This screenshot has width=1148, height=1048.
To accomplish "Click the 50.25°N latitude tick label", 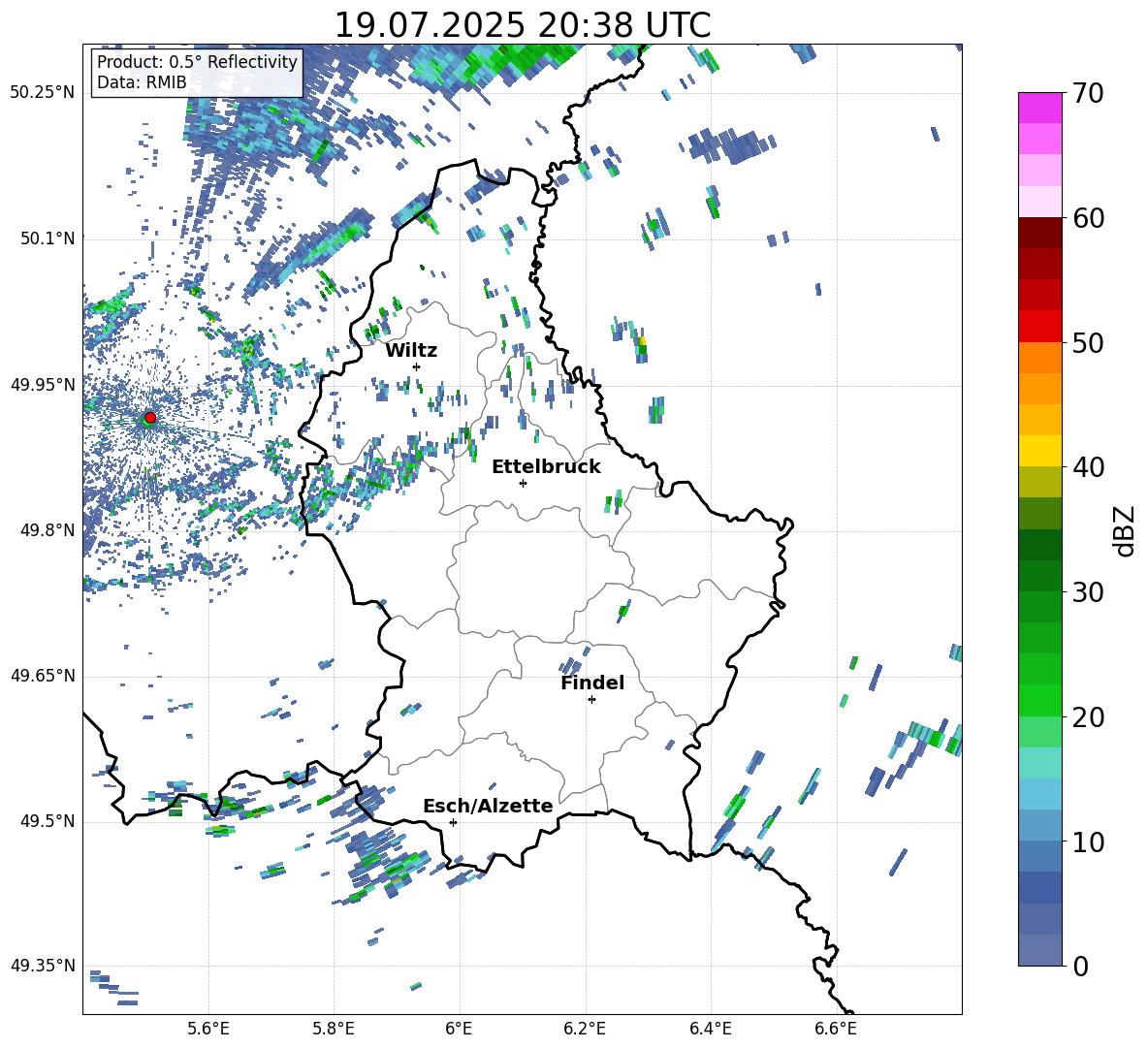I will [x=43, y=93].
